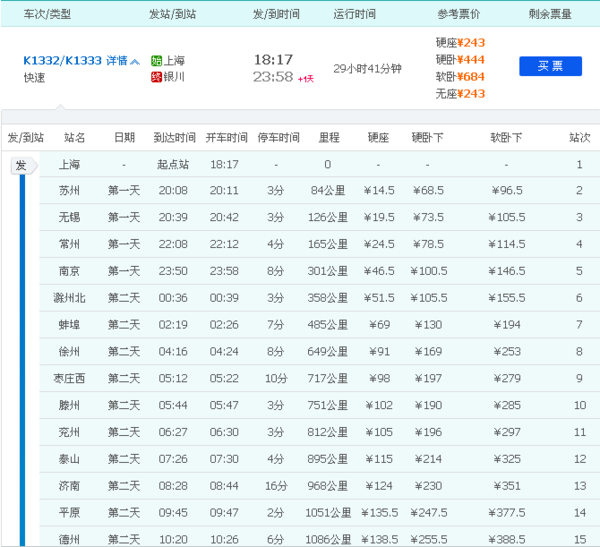
Task: Select the 滁州北 station name
Action: point(69,298)
